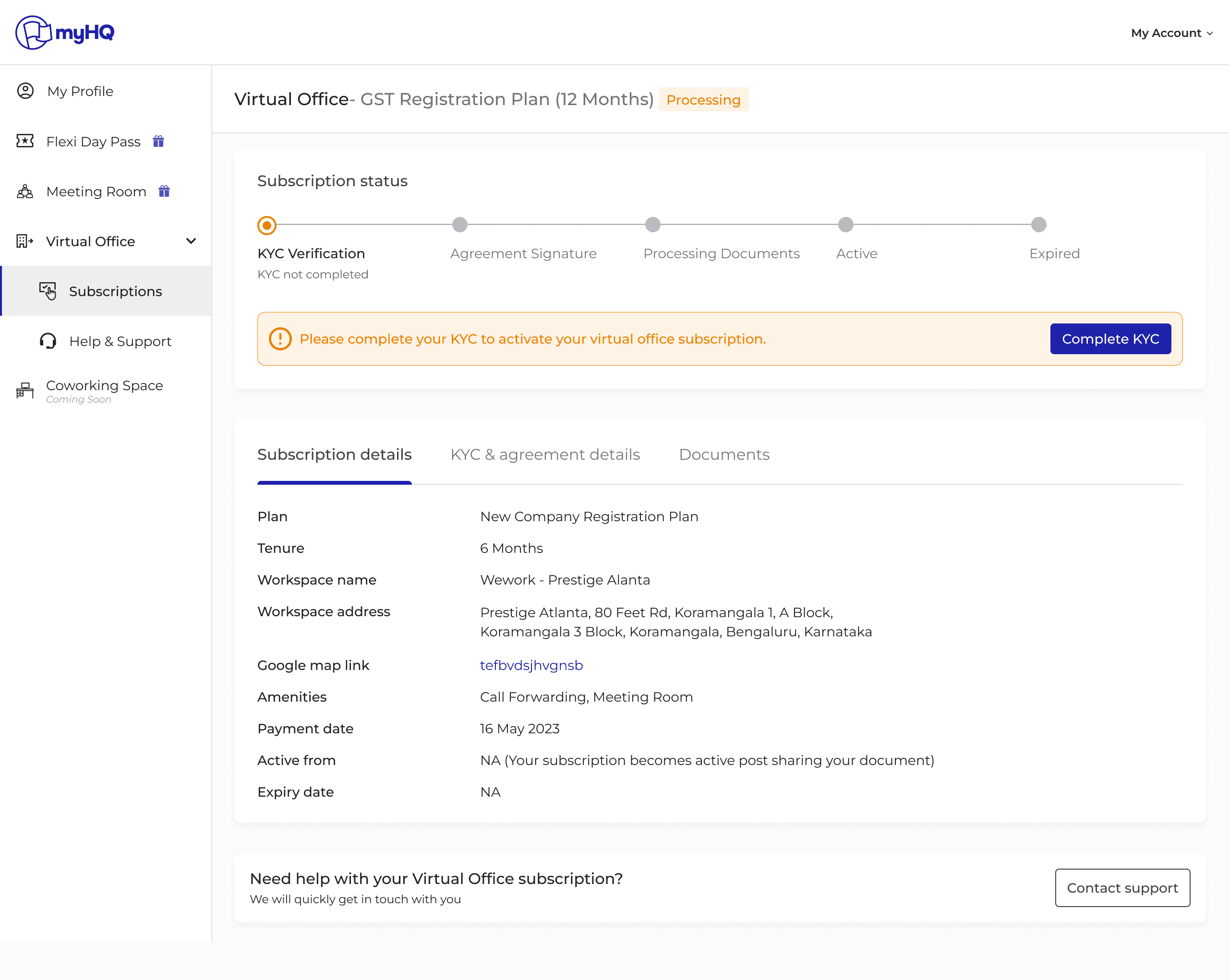Screen dimensions: 1229x980
Task: Click the Help & Support headset icon
Action: [48, 341]
